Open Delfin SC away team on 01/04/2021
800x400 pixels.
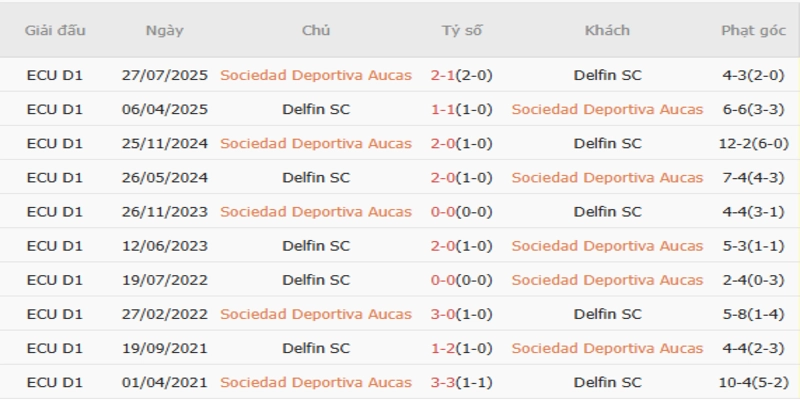[x=607, y=381]
